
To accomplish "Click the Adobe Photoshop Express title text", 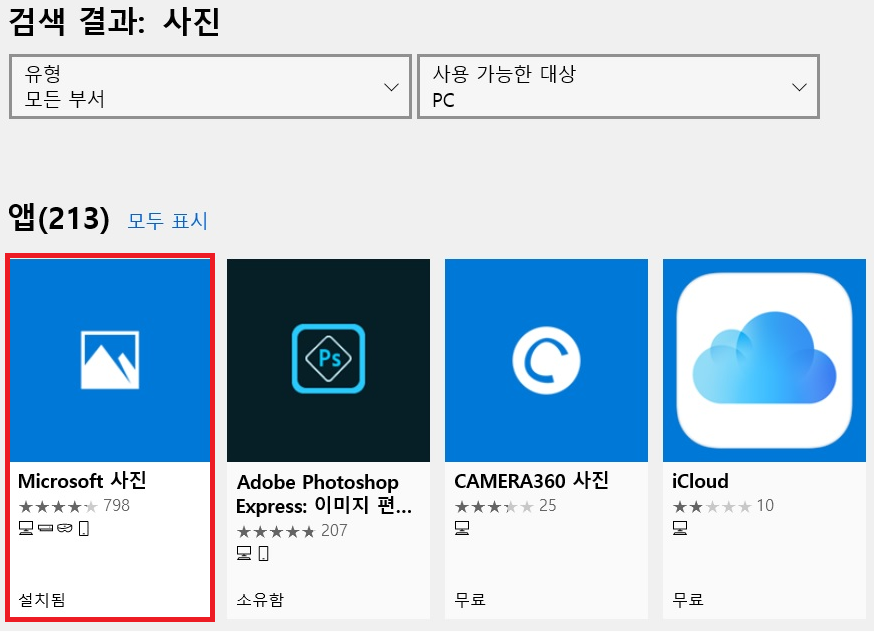I will click(x=324, y=494).
